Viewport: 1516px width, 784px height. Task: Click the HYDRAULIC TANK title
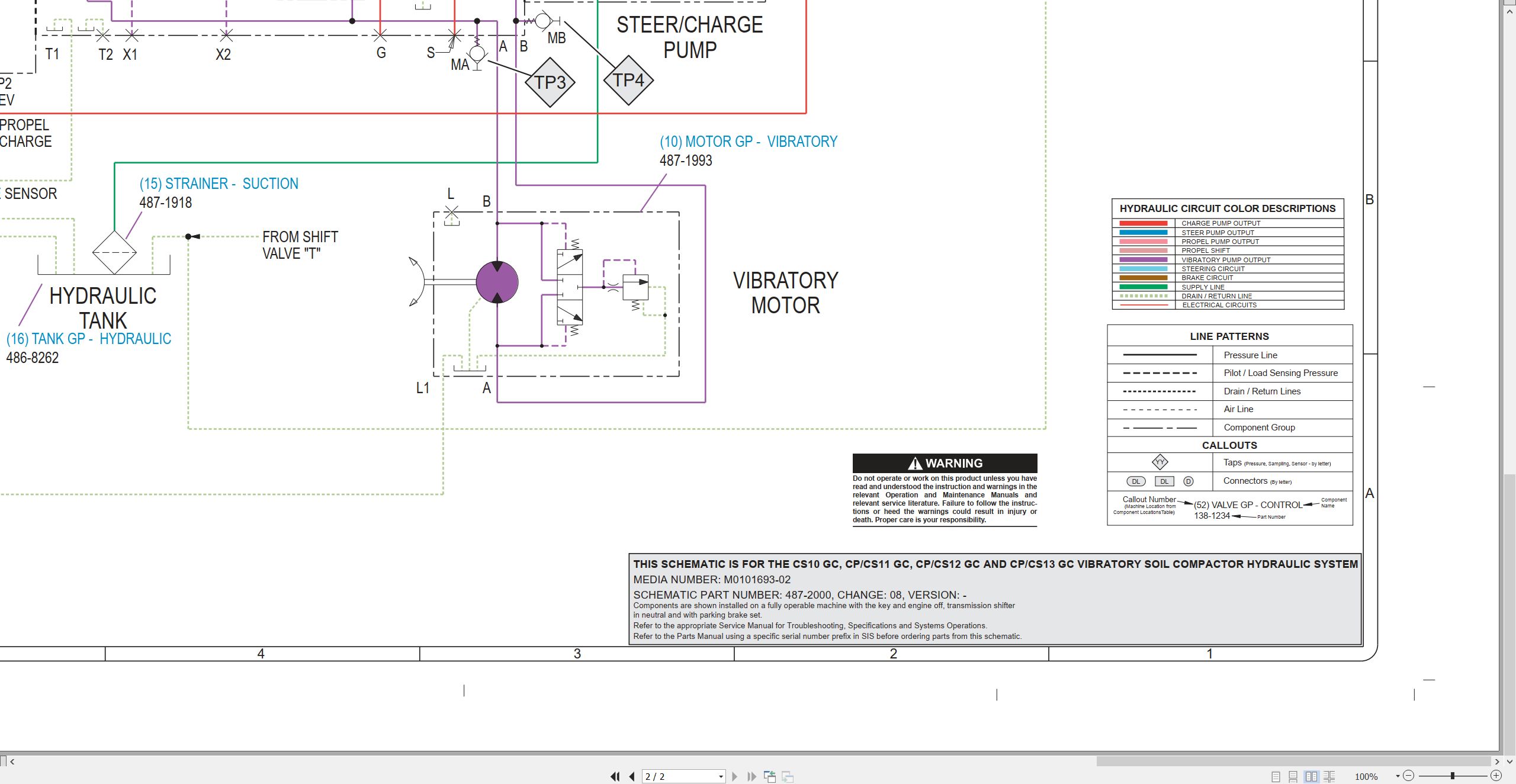[x=103, y=308]
